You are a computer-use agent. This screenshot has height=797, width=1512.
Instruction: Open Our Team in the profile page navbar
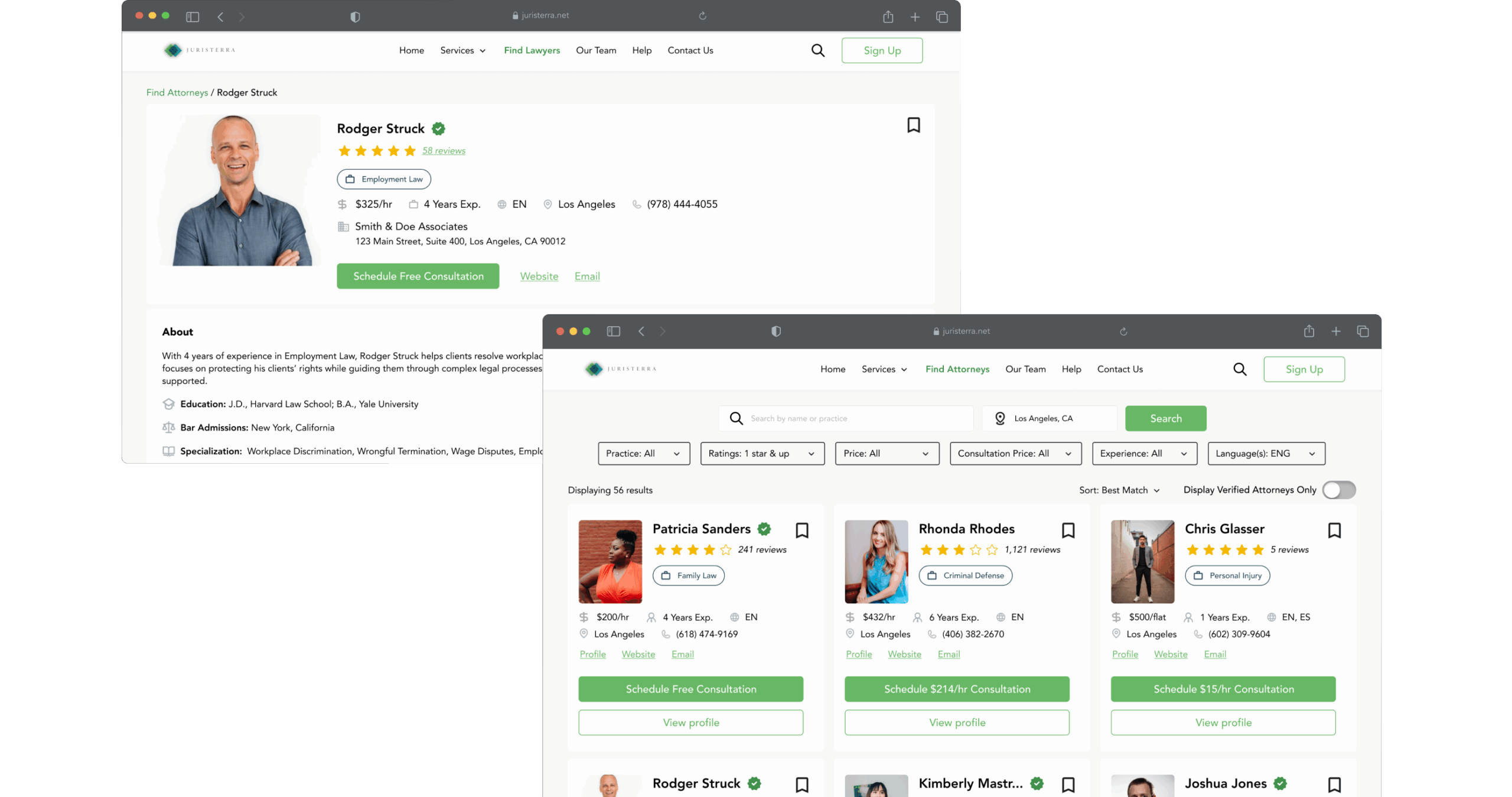(x=595, y=50)
